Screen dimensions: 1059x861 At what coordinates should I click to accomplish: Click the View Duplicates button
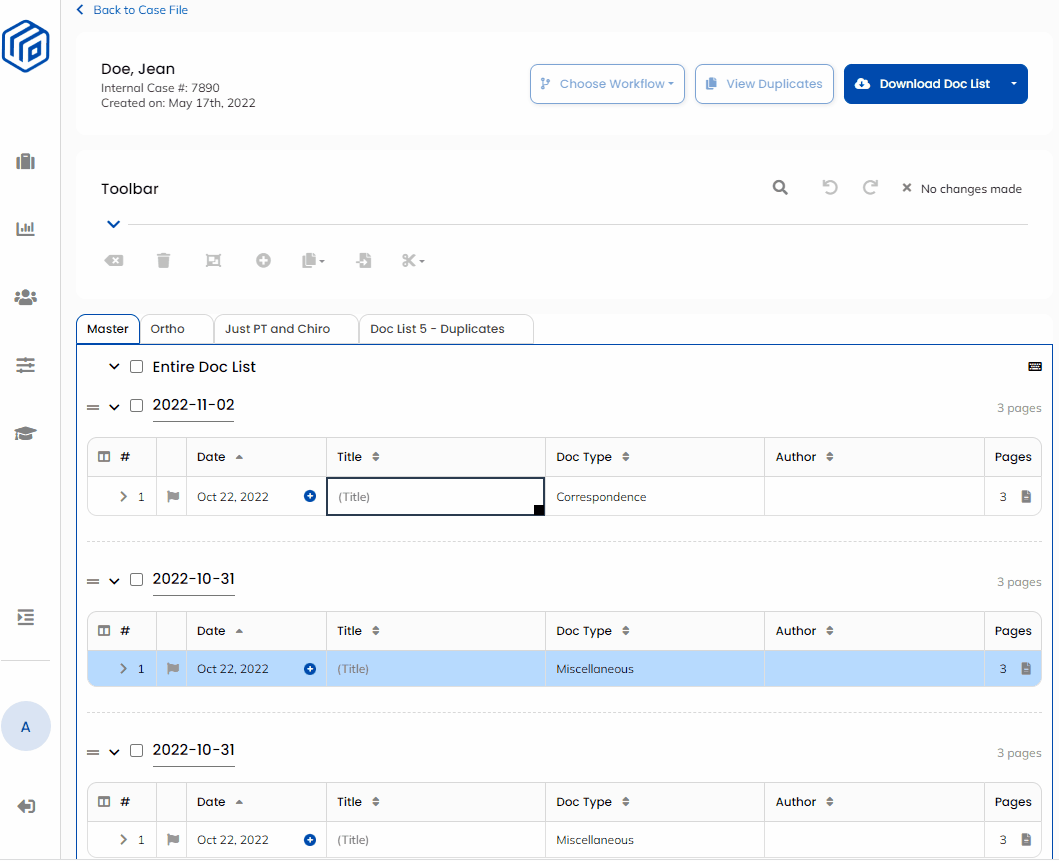click(x=764, y=84)
